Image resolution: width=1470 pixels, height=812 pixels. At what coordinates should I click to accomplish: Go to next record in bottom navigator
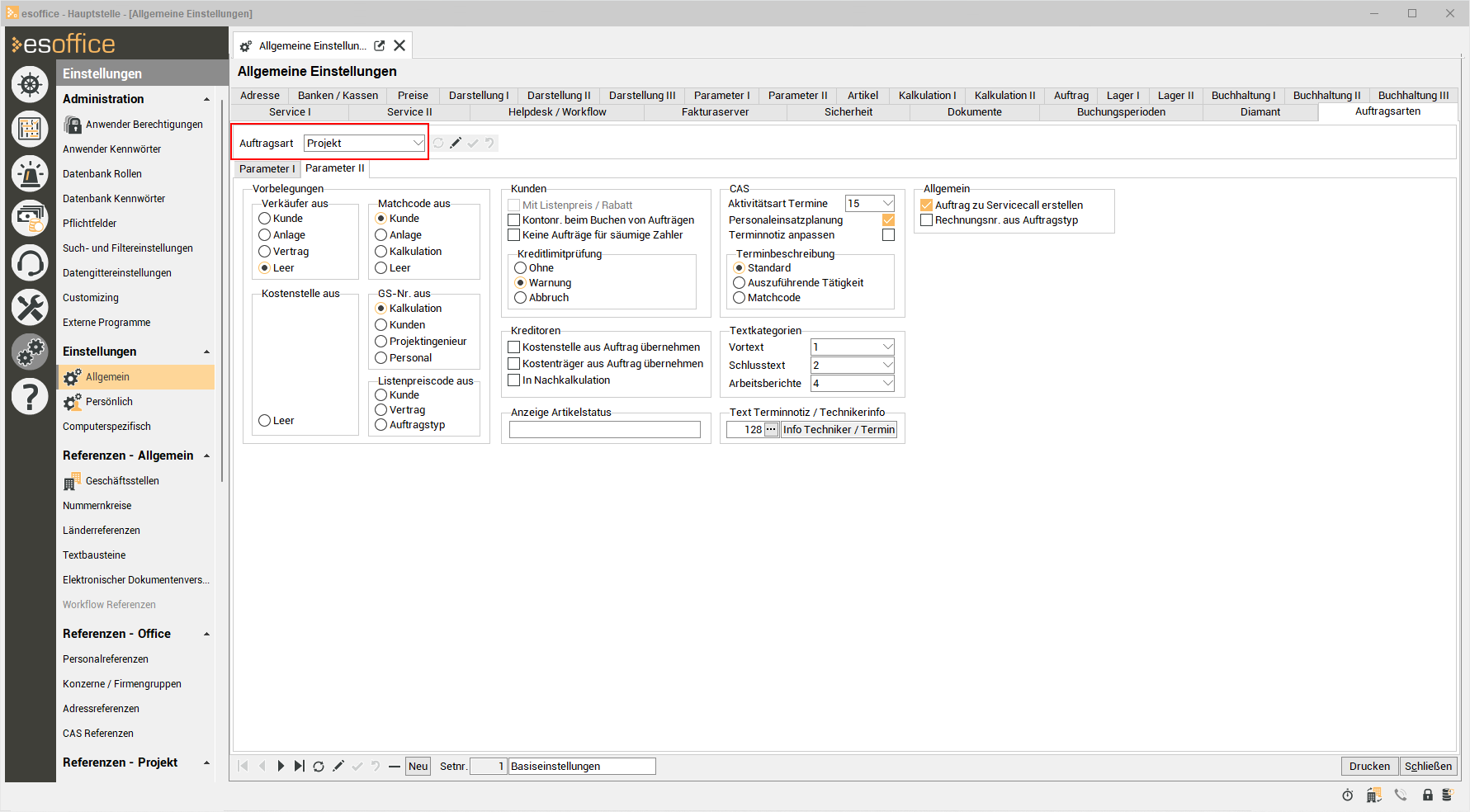pyautogui.click(x=281, y=766)
